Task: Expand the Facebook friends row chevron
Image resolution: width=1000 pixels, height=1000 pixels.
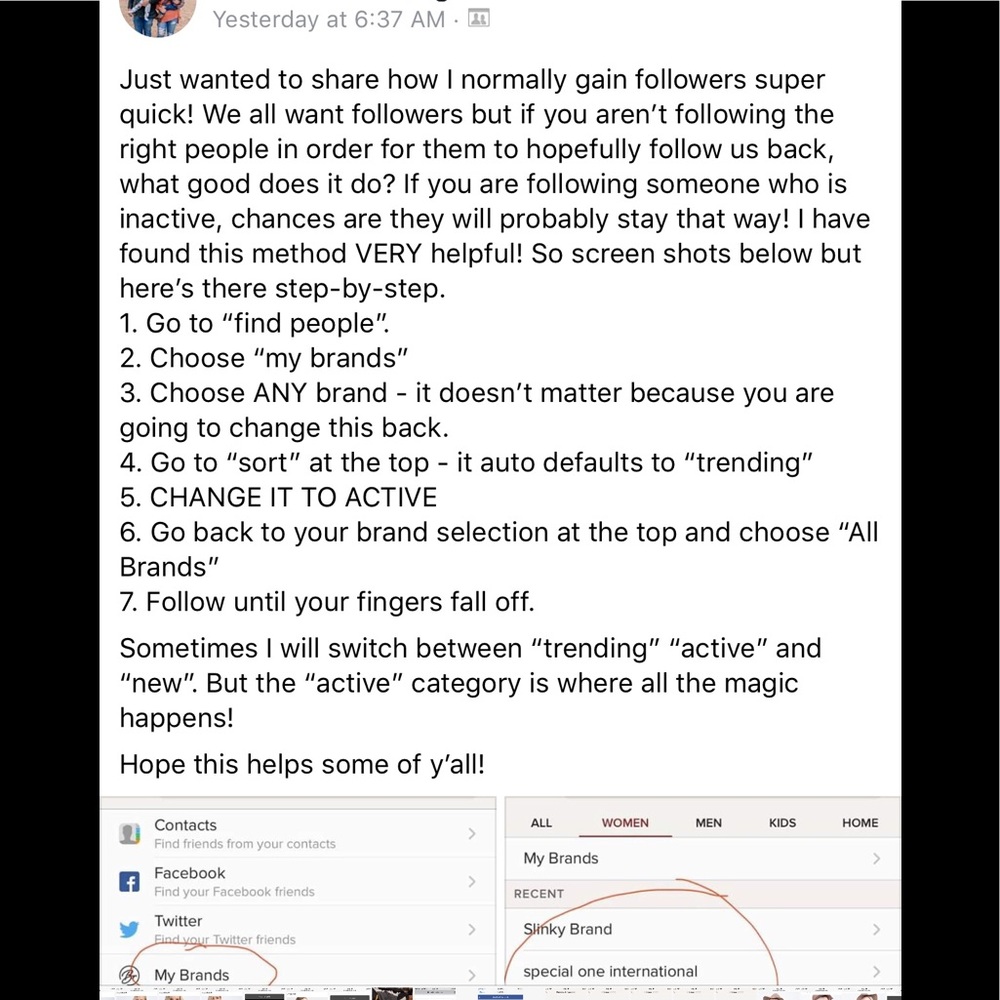Action: 472,882
